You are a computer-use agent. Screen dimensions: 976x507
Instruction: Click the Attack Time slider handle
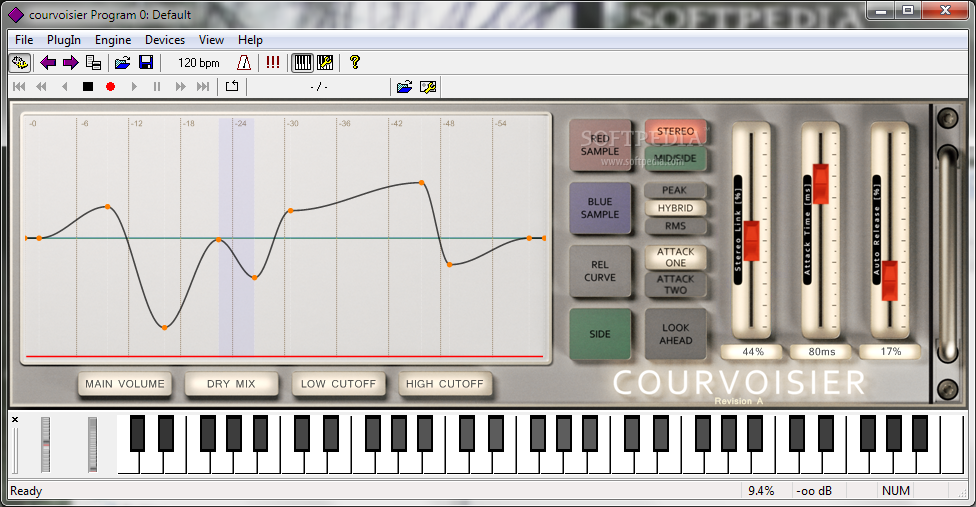tap(821, 184)
